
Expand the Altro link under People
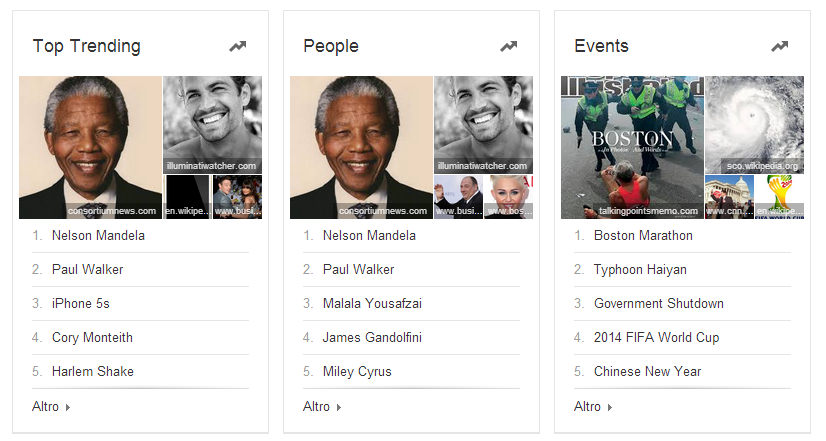pyautogui.click(x=323, y=406)
